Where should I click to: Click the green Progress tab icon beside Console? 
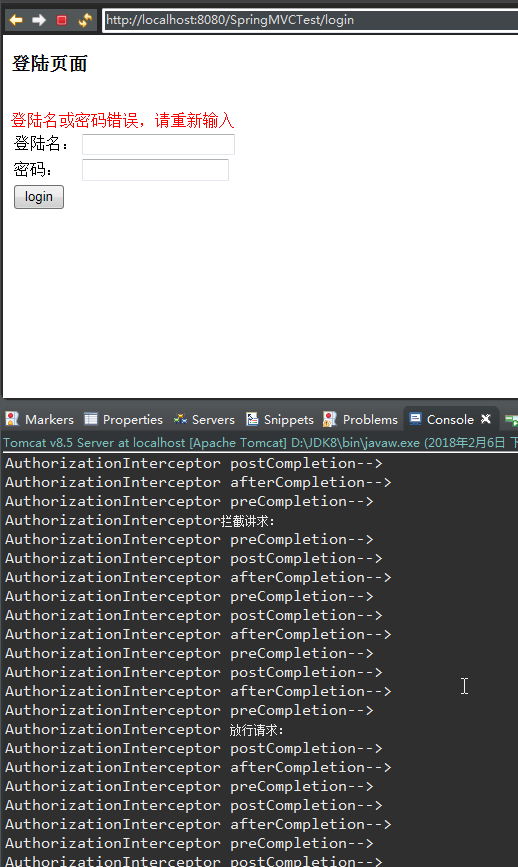coord(511,420)
